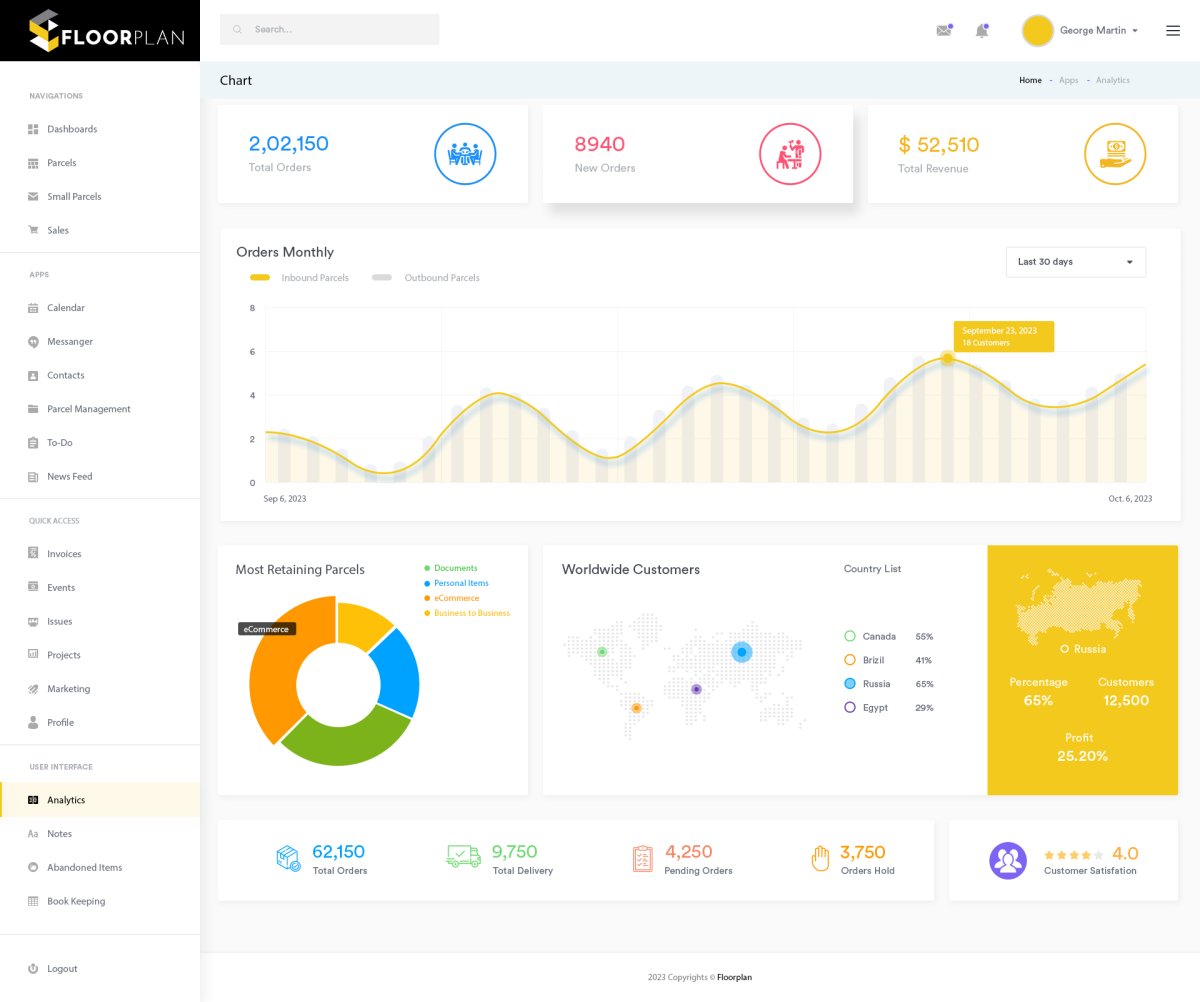Click the blue Personal Items donut segment
The width and height of the screenshot is (1200, 1002).
click(x=395, y=672)
